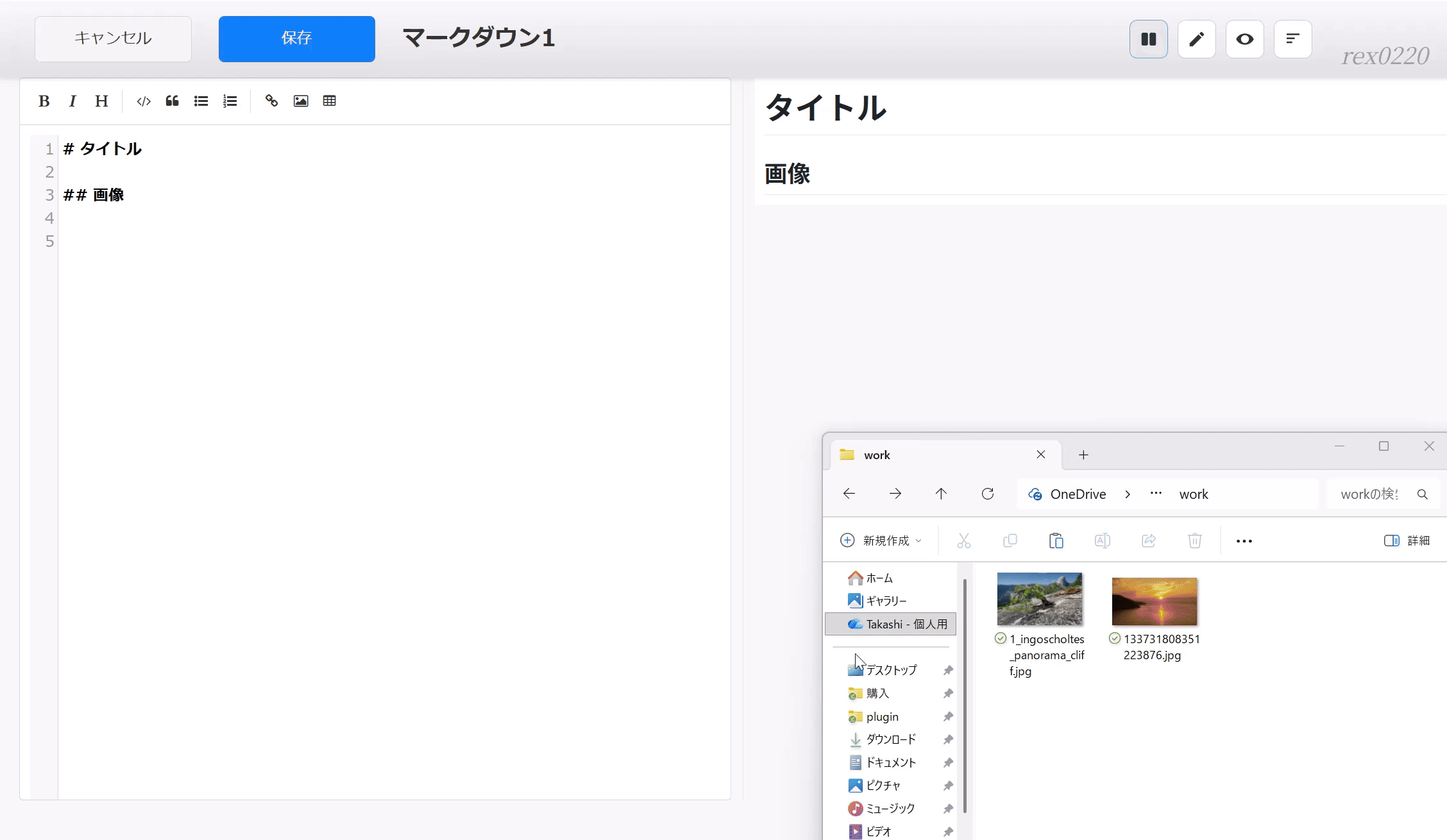
Task: Switch to edit-only mode with pencil
Action: 1196,39
